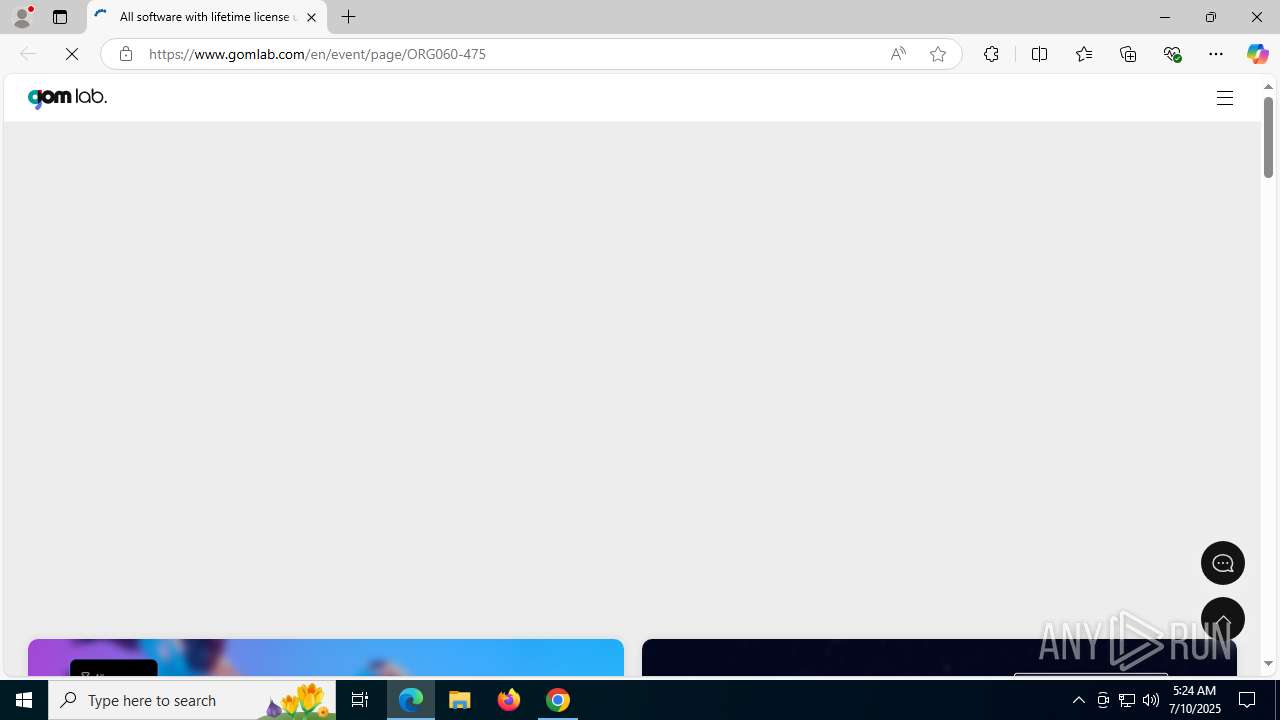Open Edge Settings and more menu
Image resolution: width=1280 pixels, height=720 pixels.
(1216, 54)
